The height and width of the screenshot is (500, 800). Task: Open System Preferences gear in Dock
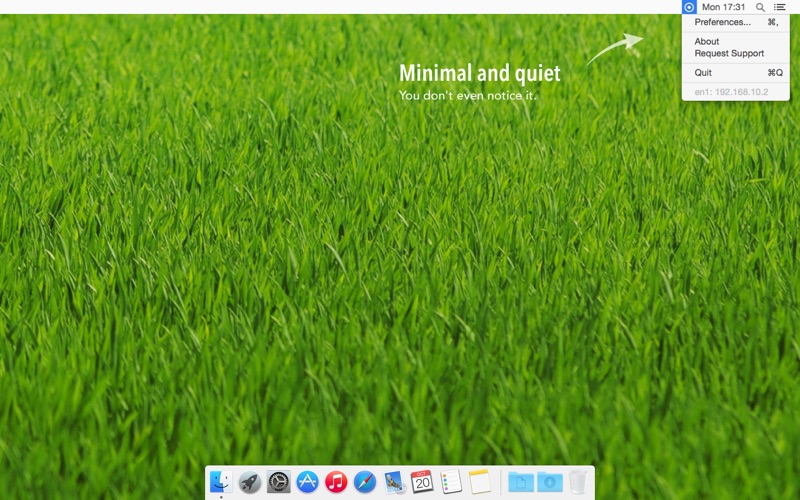279,482
